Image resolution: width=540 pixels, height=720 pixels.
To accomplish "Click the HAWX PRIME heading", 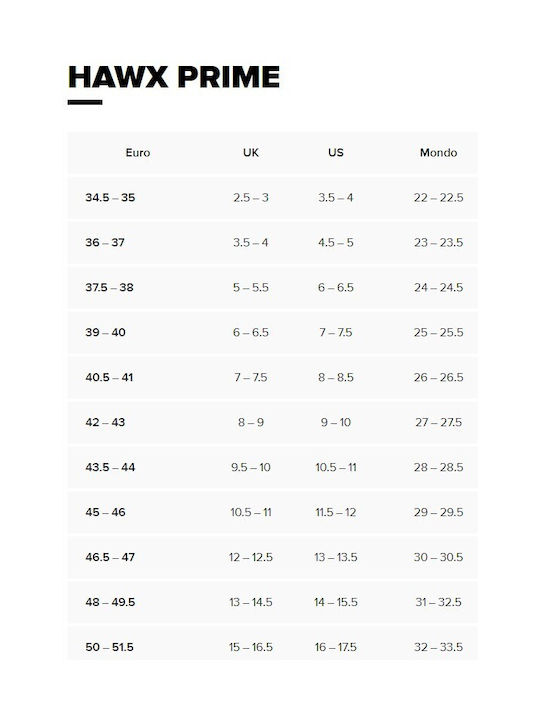I will click(174, 77).
